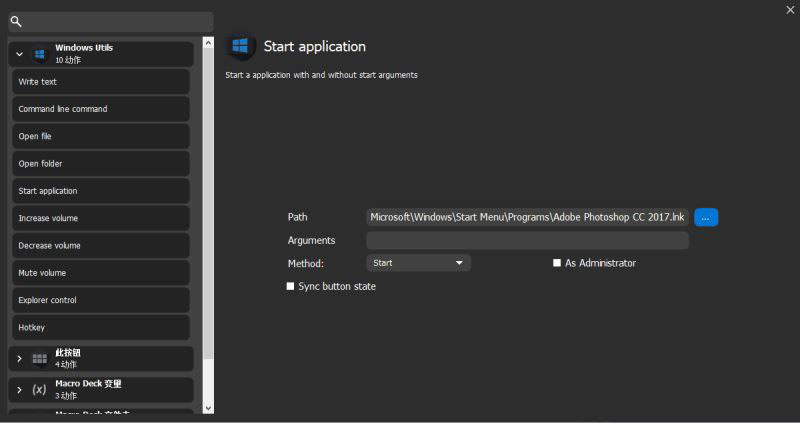
Task: Toggle the Sync button state checkbox
Action: click(291, 286)
